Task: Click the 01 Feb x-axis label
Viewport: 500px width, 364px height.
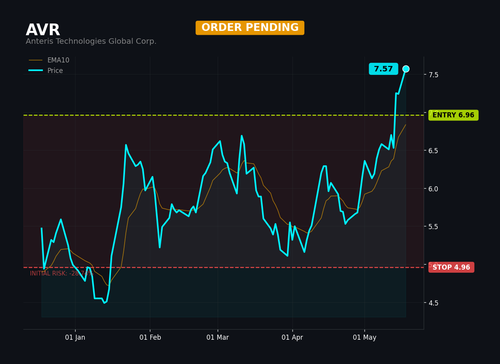Action: pos(150,337)
